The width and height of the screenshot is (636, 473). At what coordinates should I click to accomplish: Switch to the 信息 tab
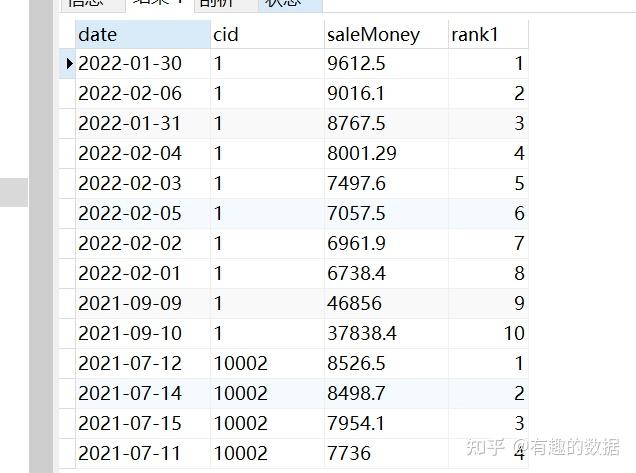pos(92,4)
